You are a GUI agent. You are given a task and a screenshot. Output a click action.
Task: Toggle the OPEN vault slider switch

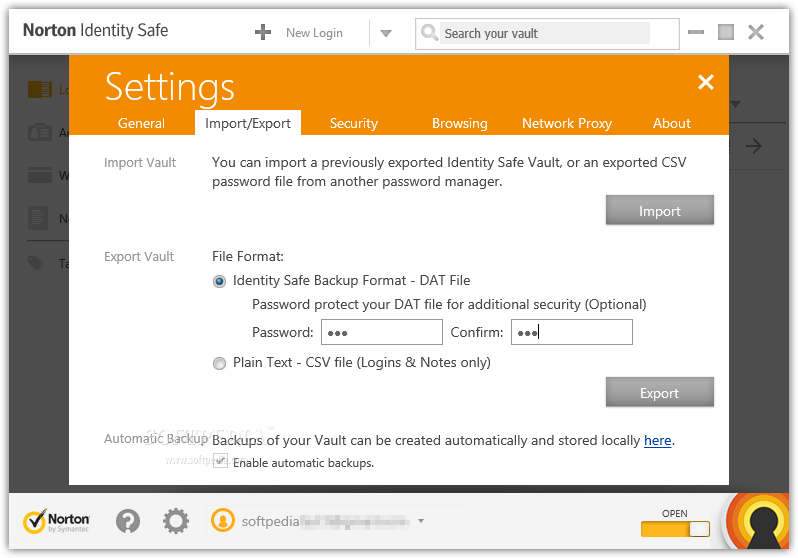click(x=675, y=528)
